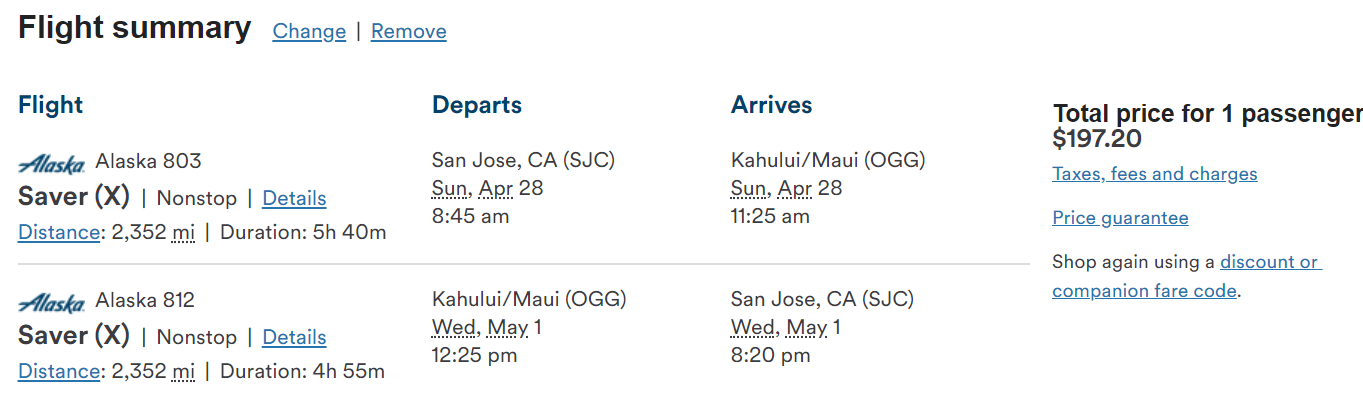The image size is (1363, 413).
Task: Click the Sun, Apr 28 arrival date
Action: click(786, 188)
